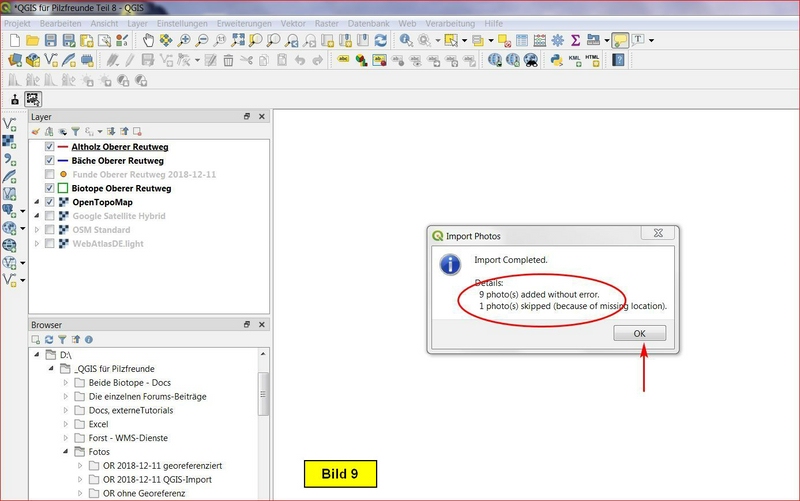Open the Erweiterungen menu

pyautogui.click(x=244, y=22)
